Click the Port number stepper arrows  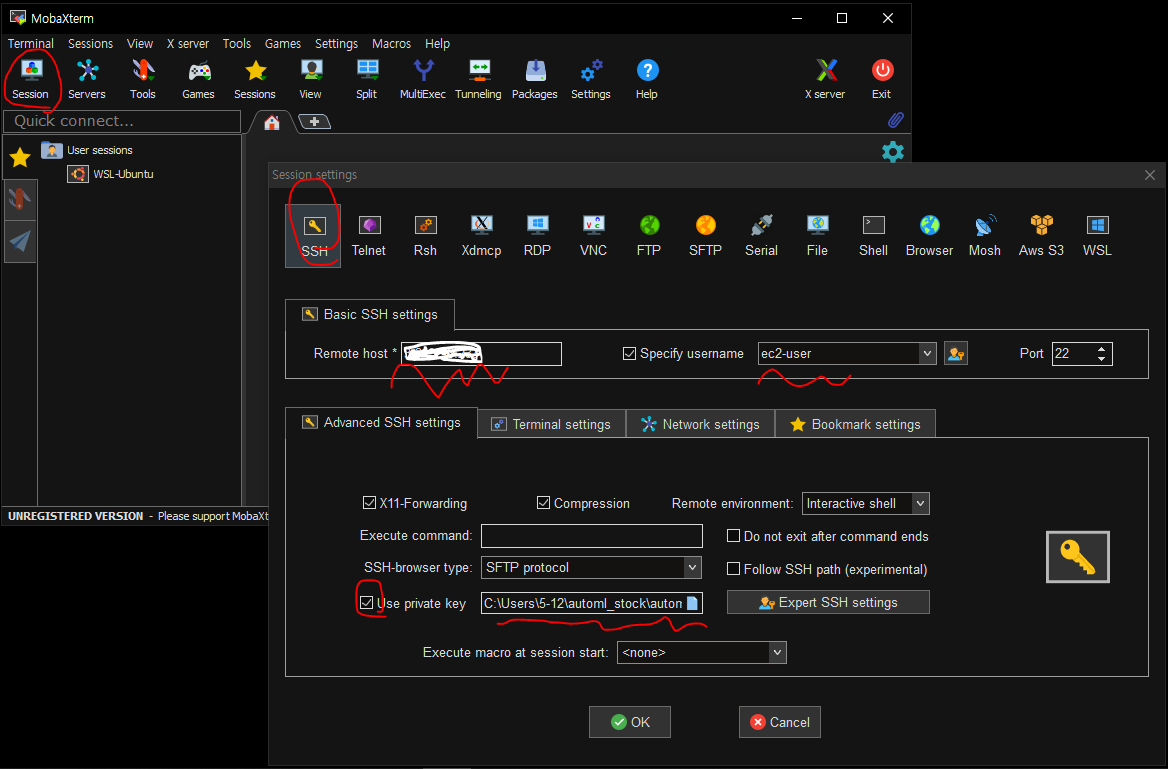point(1102,353)
